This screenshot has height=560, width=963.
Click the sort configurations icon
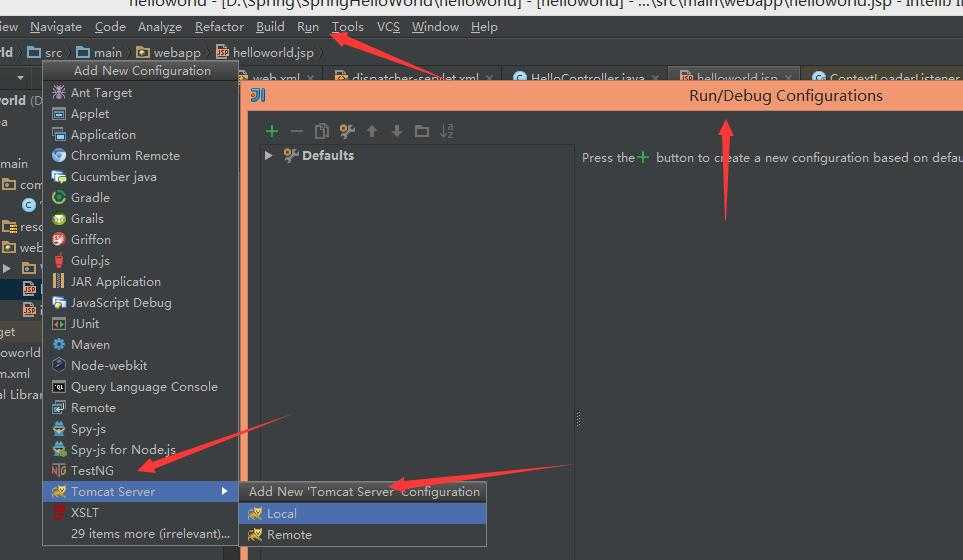point(446,131)
